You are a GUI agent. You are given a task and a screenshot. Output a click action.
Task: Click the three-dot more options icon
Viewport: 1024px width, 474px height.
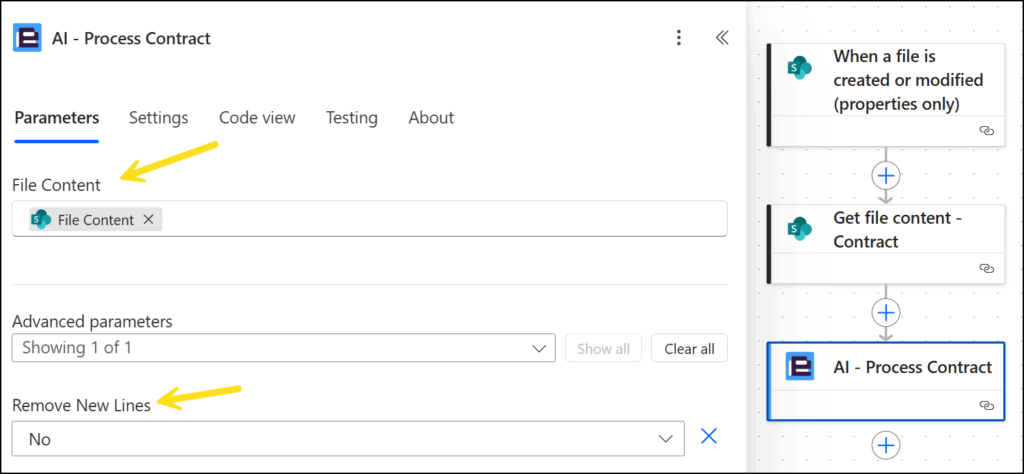point(679,38)
